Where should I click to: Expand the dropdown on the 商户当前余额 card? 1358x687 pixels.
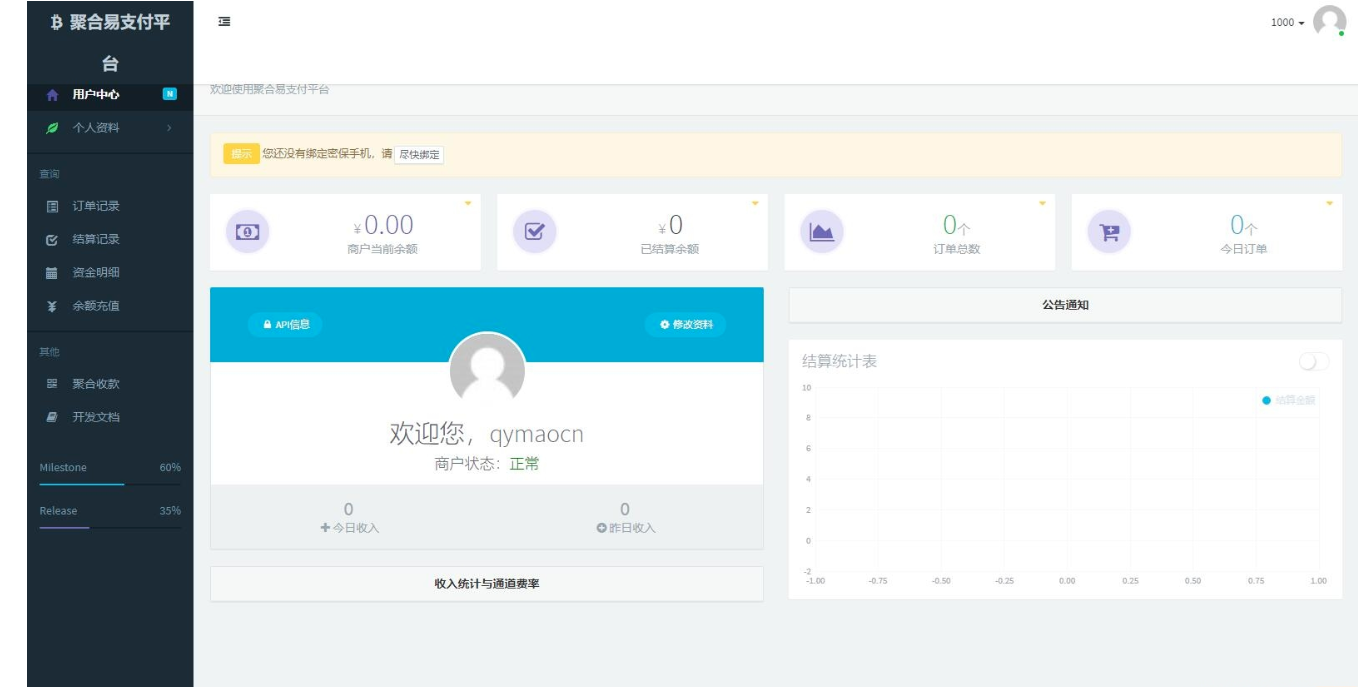pyautogui.click(x=466, y=202)
